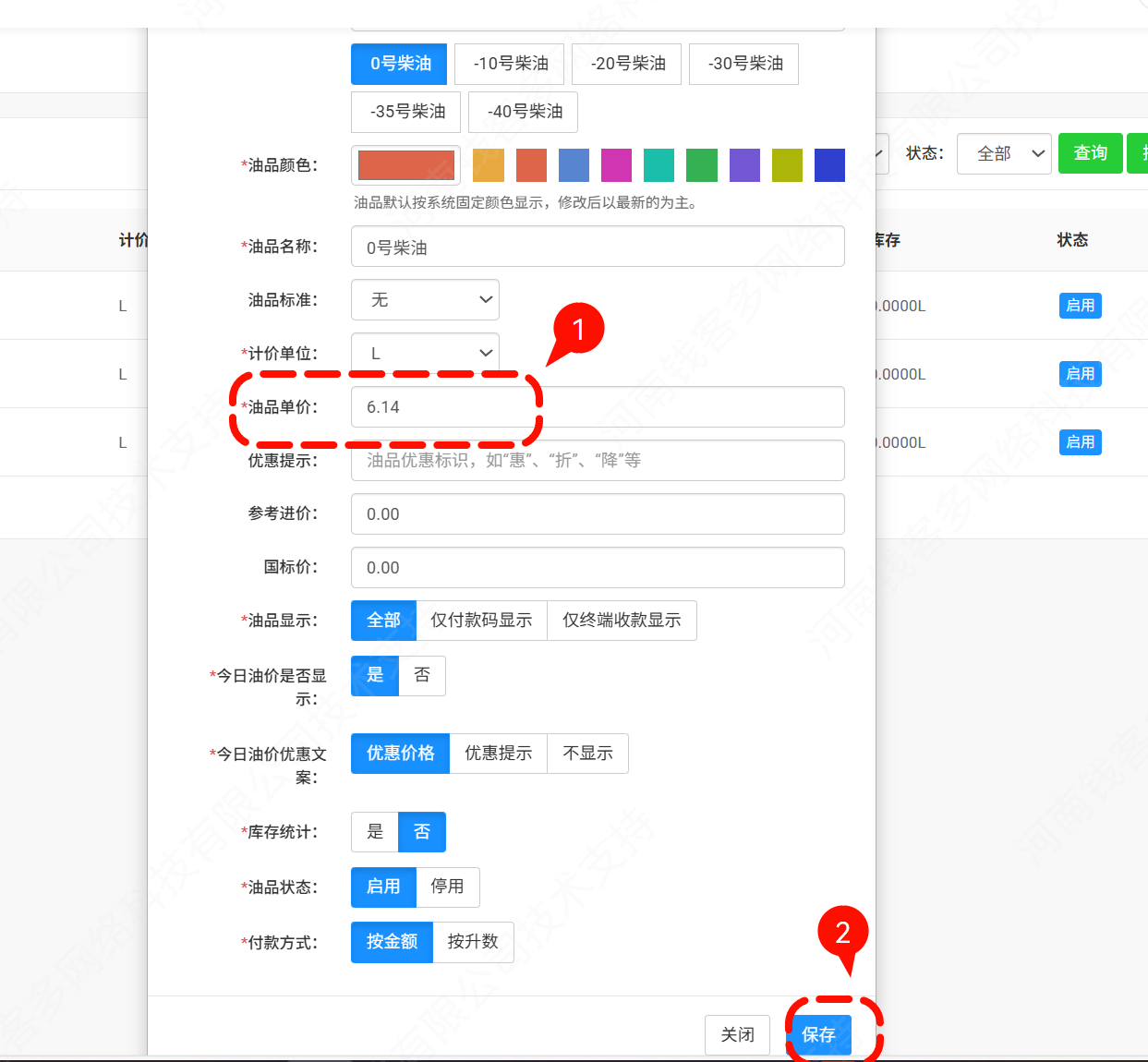Pick the dark blue color swatch

coord(829,165)
